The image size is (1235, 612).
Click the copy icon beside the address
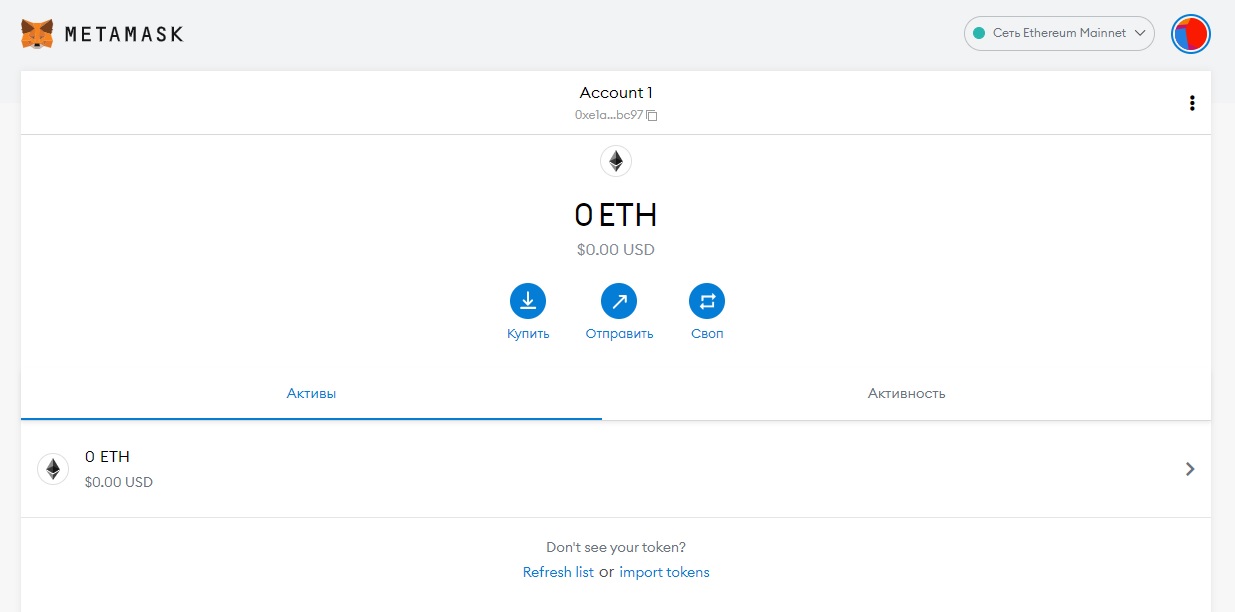652,116
